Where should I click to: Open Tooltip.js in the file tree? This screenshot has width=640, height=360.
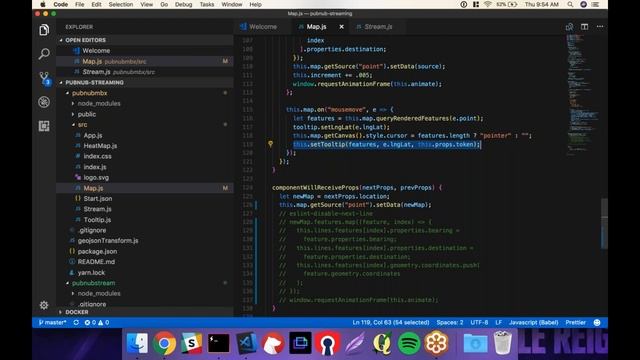[97, 220]
